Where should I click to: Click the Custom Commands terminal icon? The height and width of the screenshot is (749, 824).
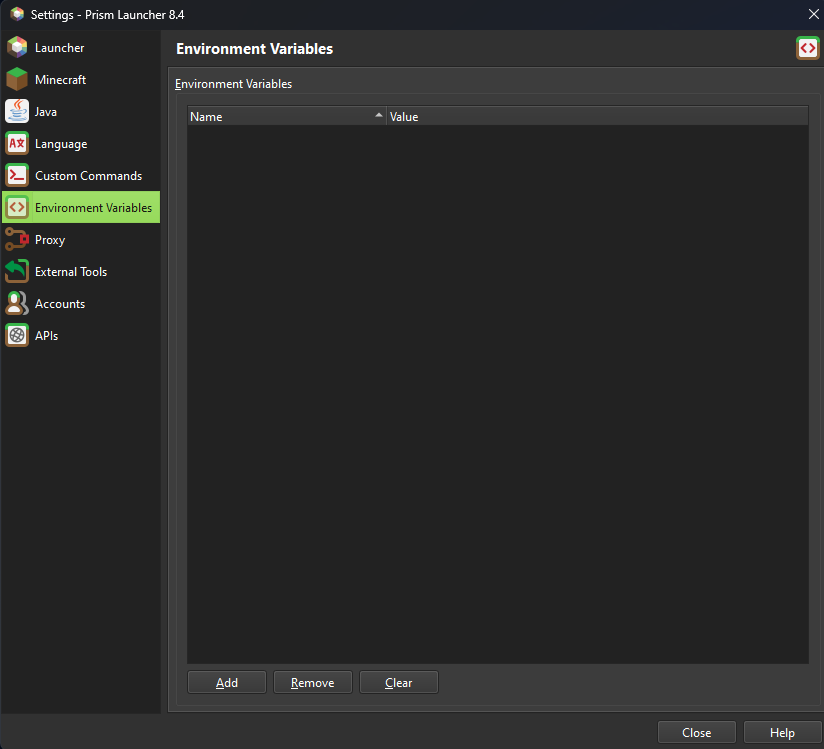tap(17, 176)
